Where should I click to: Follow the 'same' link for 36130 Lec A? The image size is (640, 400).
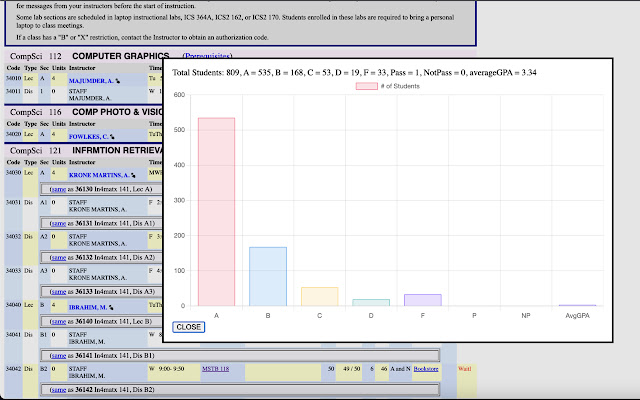coord(59,189)
